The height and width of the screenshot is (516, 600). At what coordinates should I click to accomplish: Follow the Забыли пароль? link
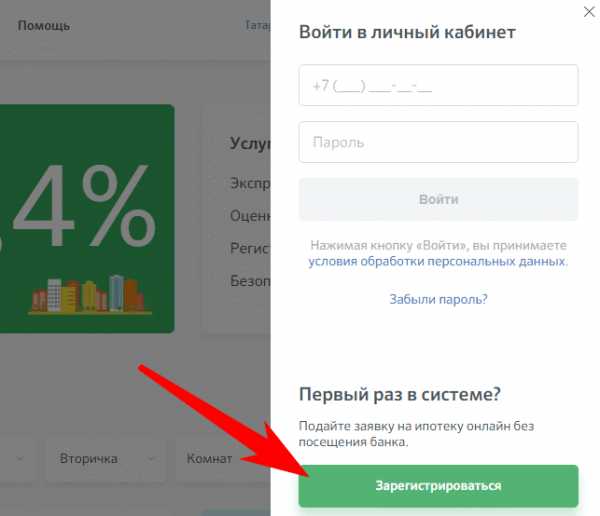pos(439,299)
